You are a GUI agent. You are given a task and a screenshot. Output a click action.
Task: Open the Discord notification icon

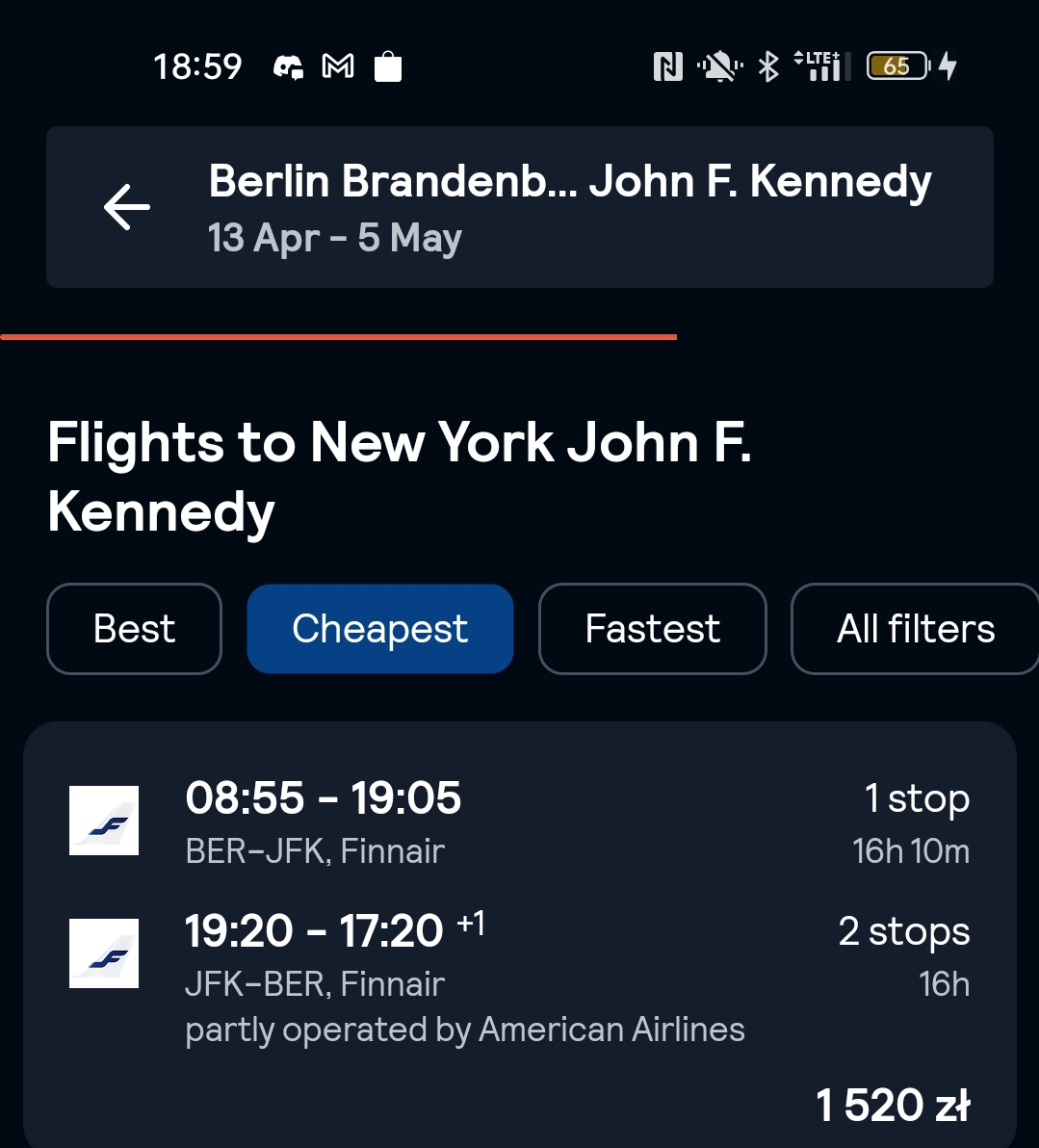click(289, 67)
